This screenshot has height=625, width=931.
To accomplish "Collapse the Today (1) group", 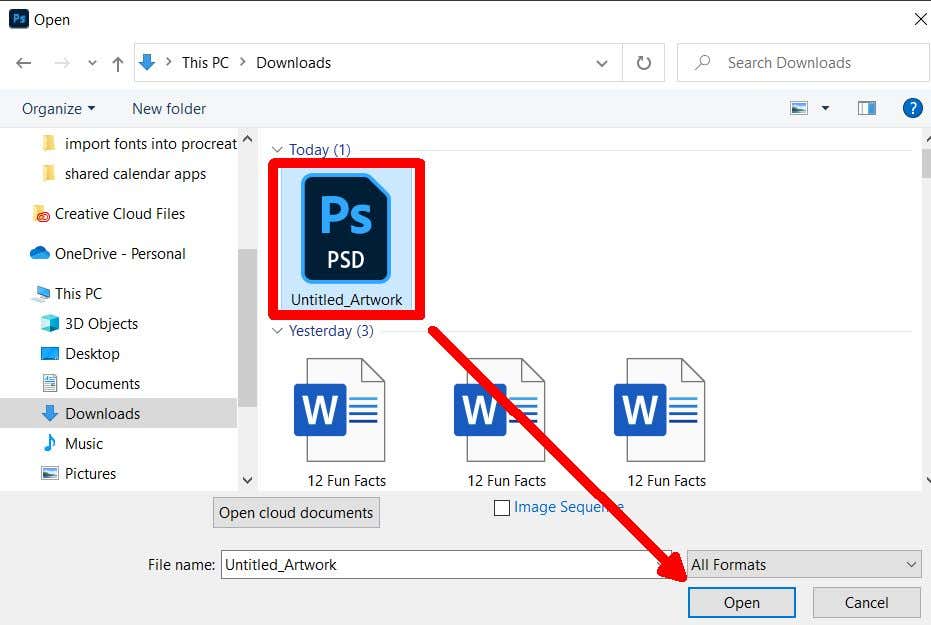I will coord(277,149).
